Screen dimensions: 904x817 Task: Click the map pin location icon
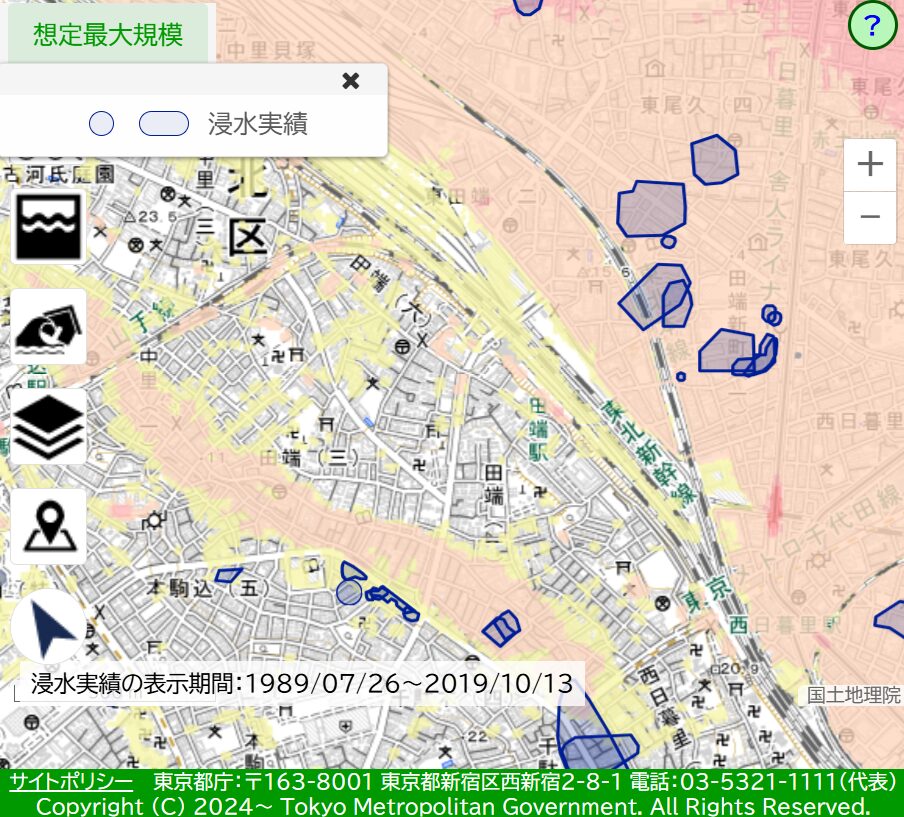[49, 526]
